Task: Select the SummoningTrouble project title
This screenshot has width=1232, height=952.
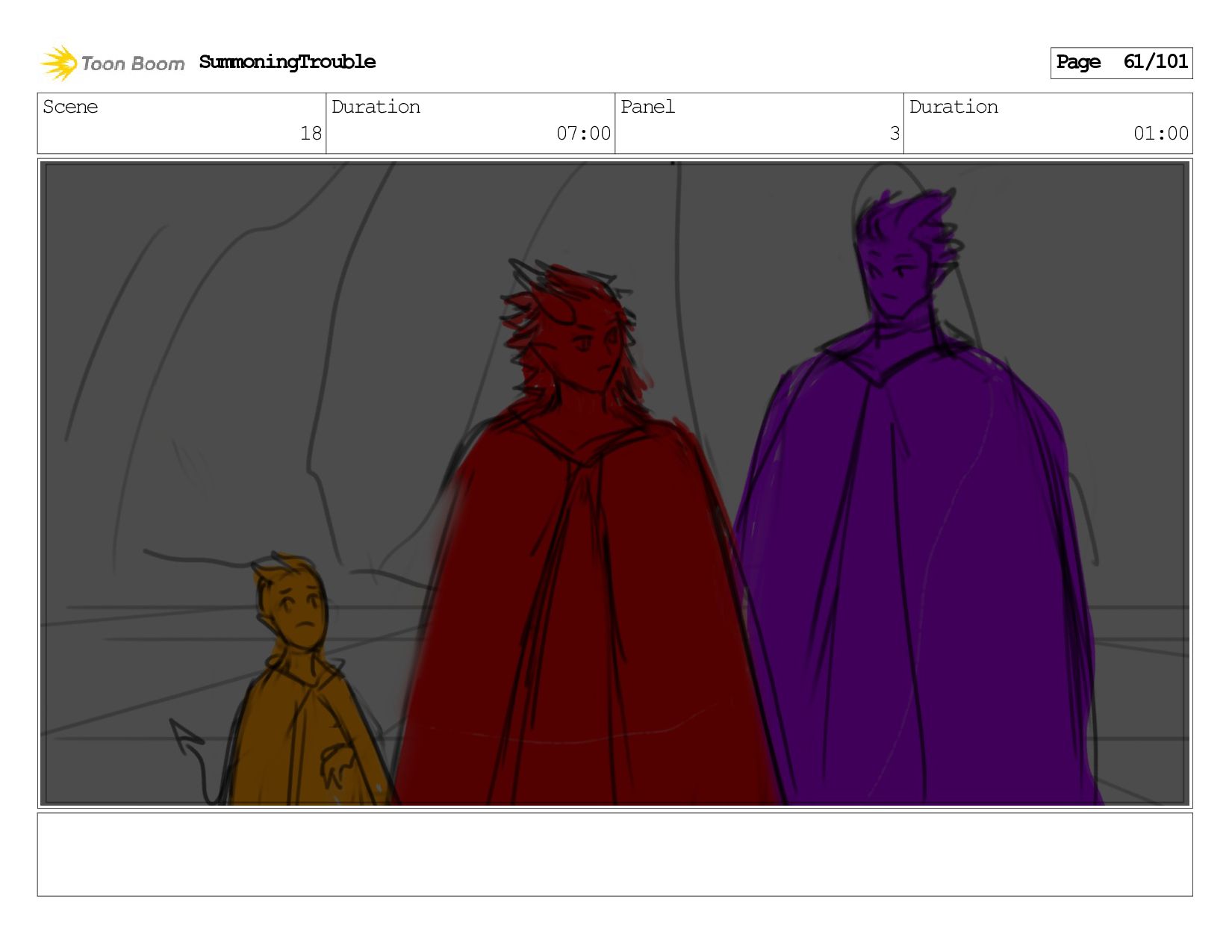Action: (287, 62)
